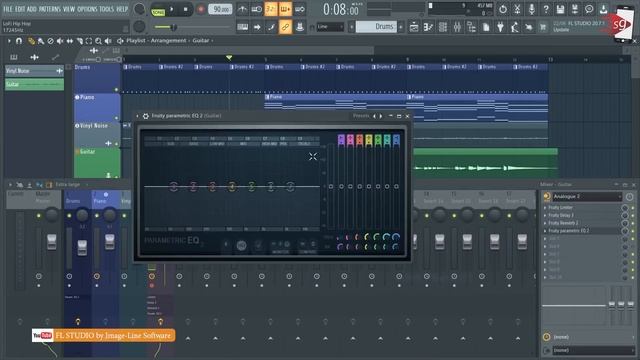Select the playlist paint brush tool
640x360 pixels.
[41, 41]
